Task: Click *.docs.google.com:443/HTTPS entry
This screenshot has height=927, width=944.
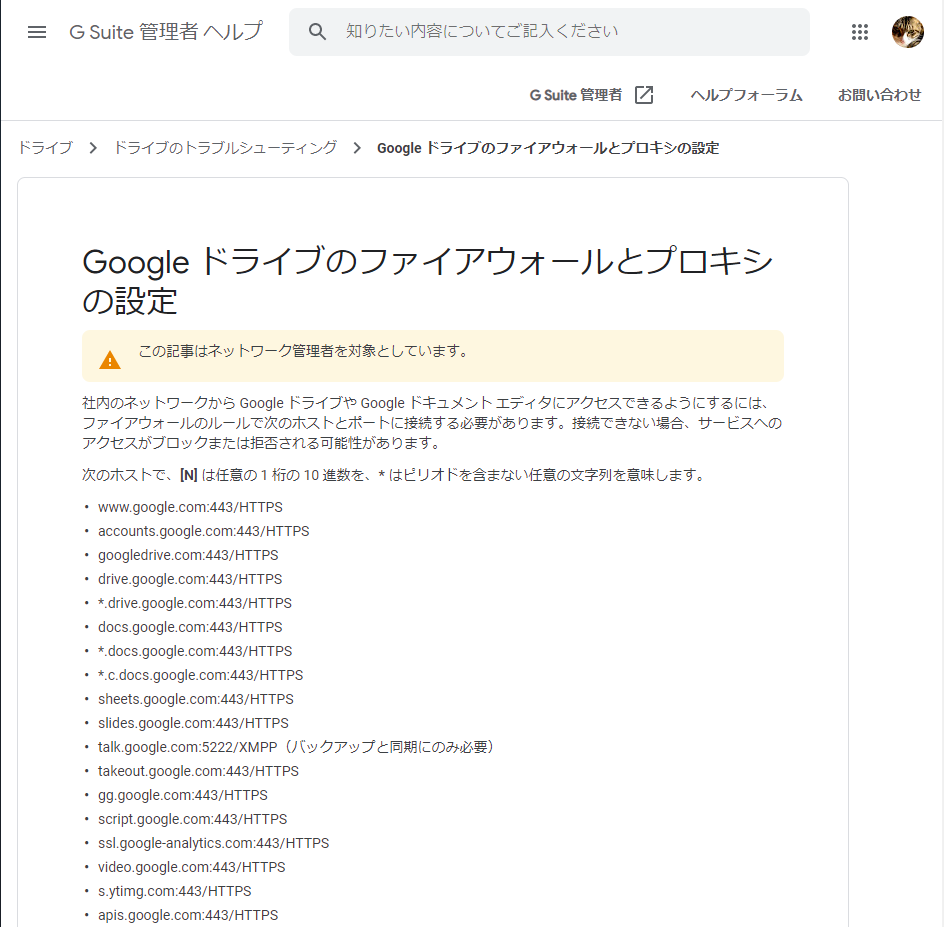Action: (x=194, y=652)
